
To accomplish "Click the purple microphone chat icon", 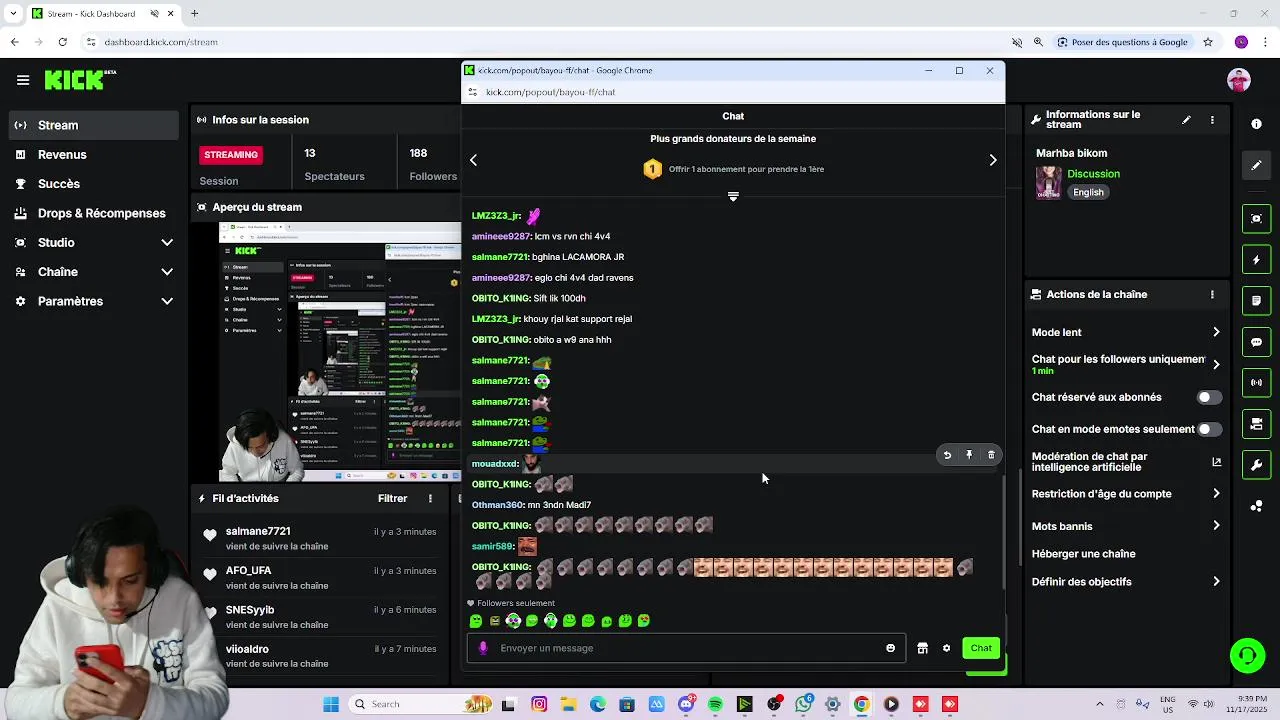I will (483, 648).
